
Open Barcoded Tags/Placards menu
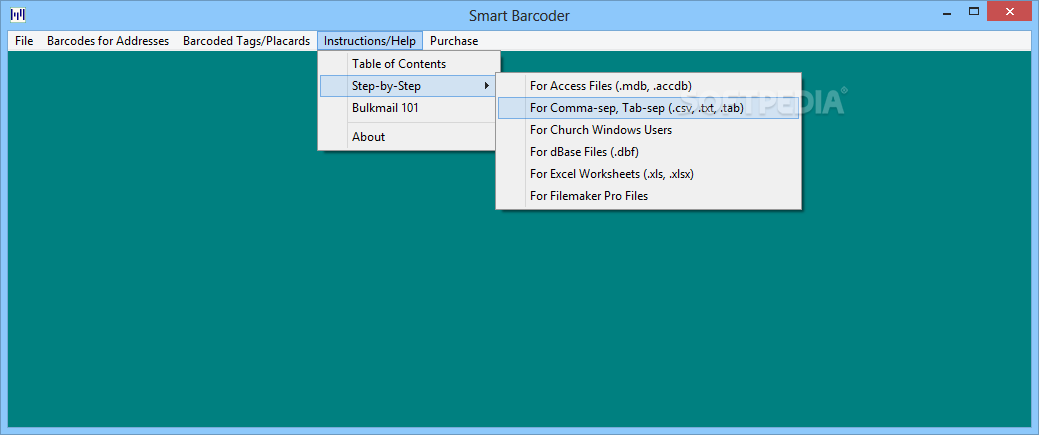tap(246, 41)
